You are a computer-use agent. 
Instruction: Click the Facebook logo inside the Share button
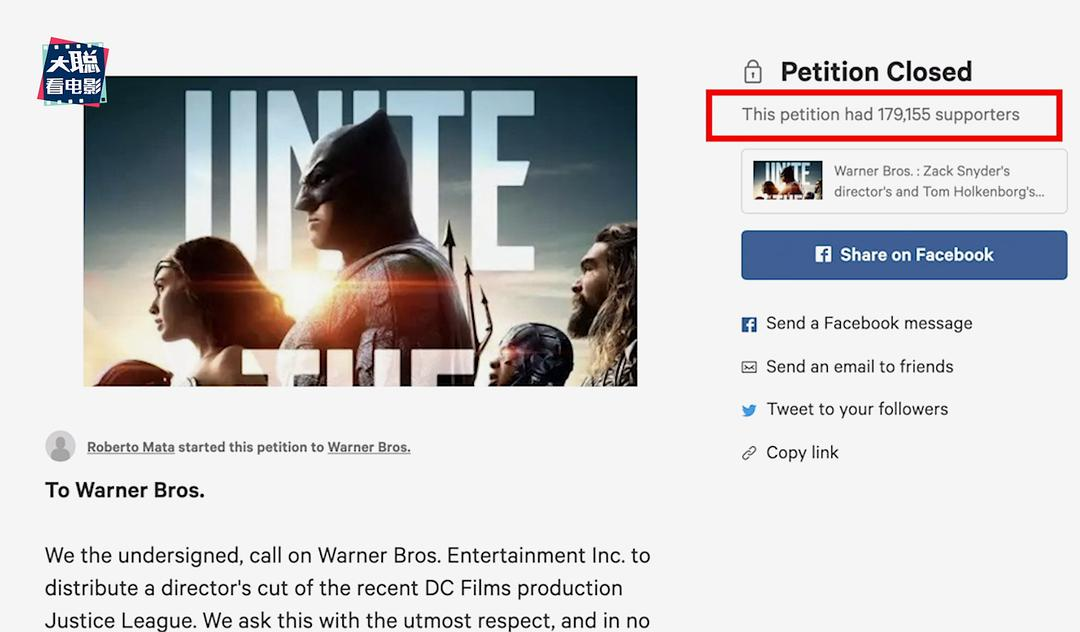coord(823,255)
